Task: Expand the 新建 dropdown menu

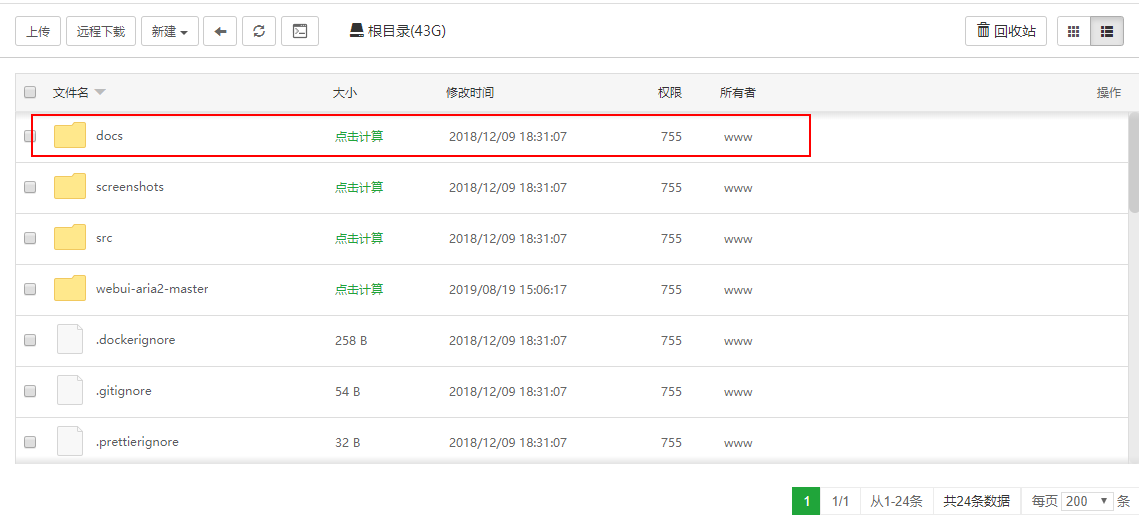Action: (x=170, y=31)
